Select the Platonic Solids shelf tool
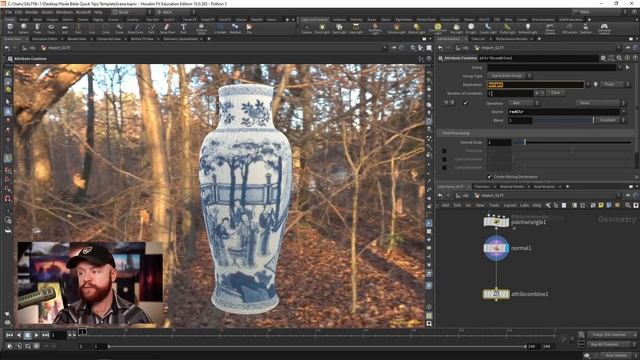This screenshot has width=640, height=360. 201,28
